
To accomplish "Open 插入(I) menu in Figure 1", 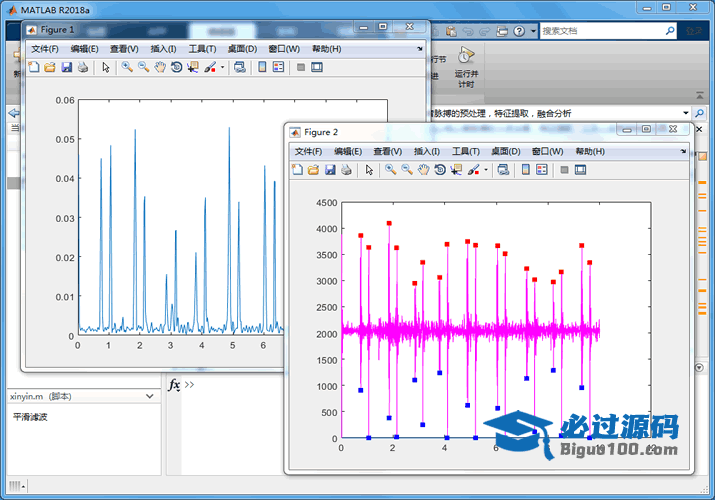I will (x=163, y=49).
